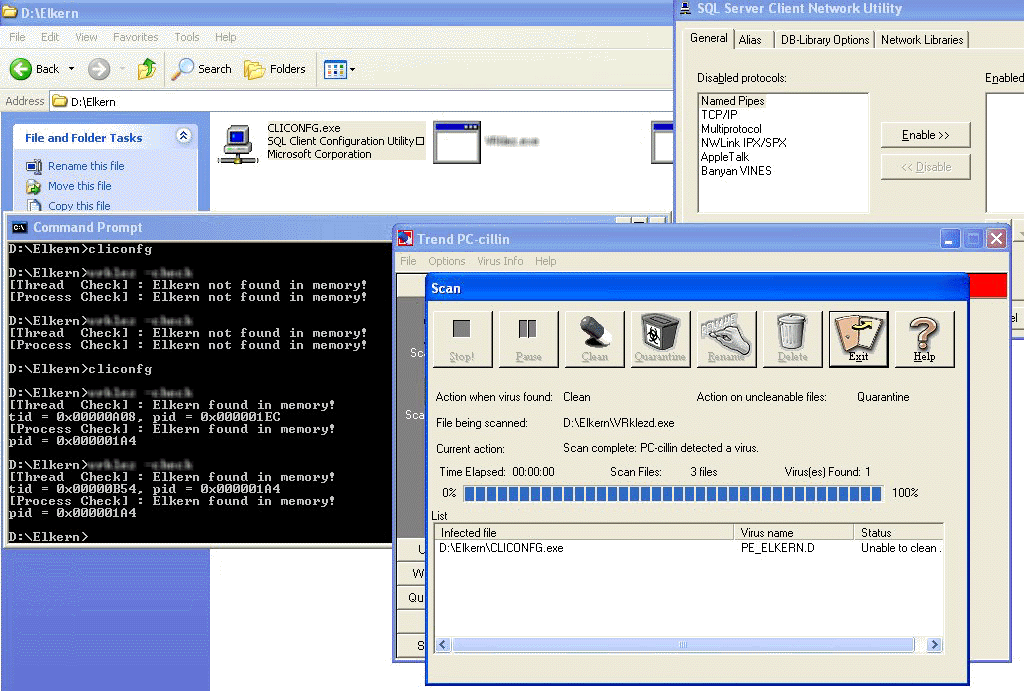The image size is (1024, 691).
Task: Select TCP/IP in disabled protocols list
Action: 718,115
